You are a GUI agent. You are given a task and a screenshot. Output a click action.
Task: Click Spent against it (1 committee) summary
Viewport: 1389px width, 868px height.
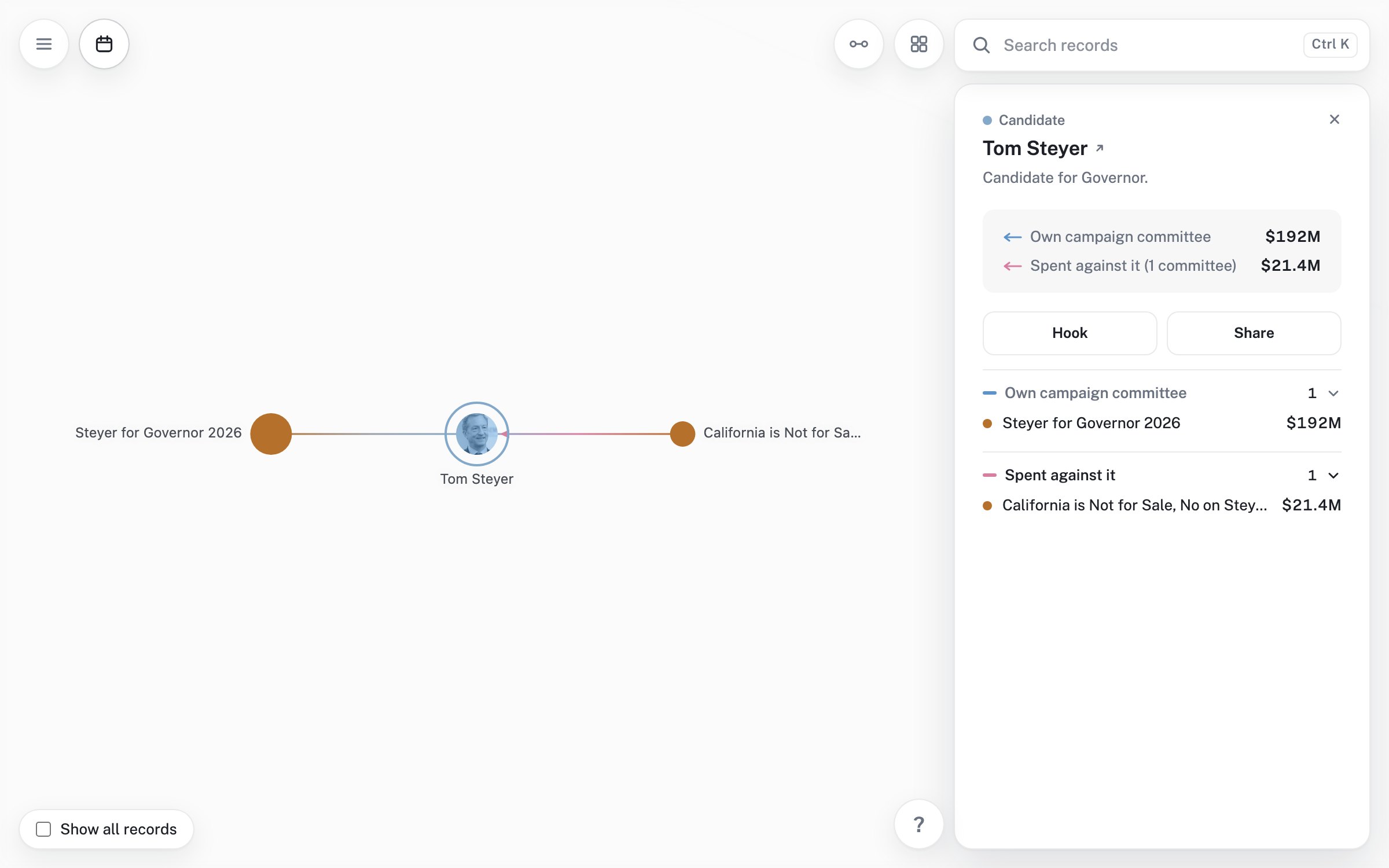point(1162,266)
